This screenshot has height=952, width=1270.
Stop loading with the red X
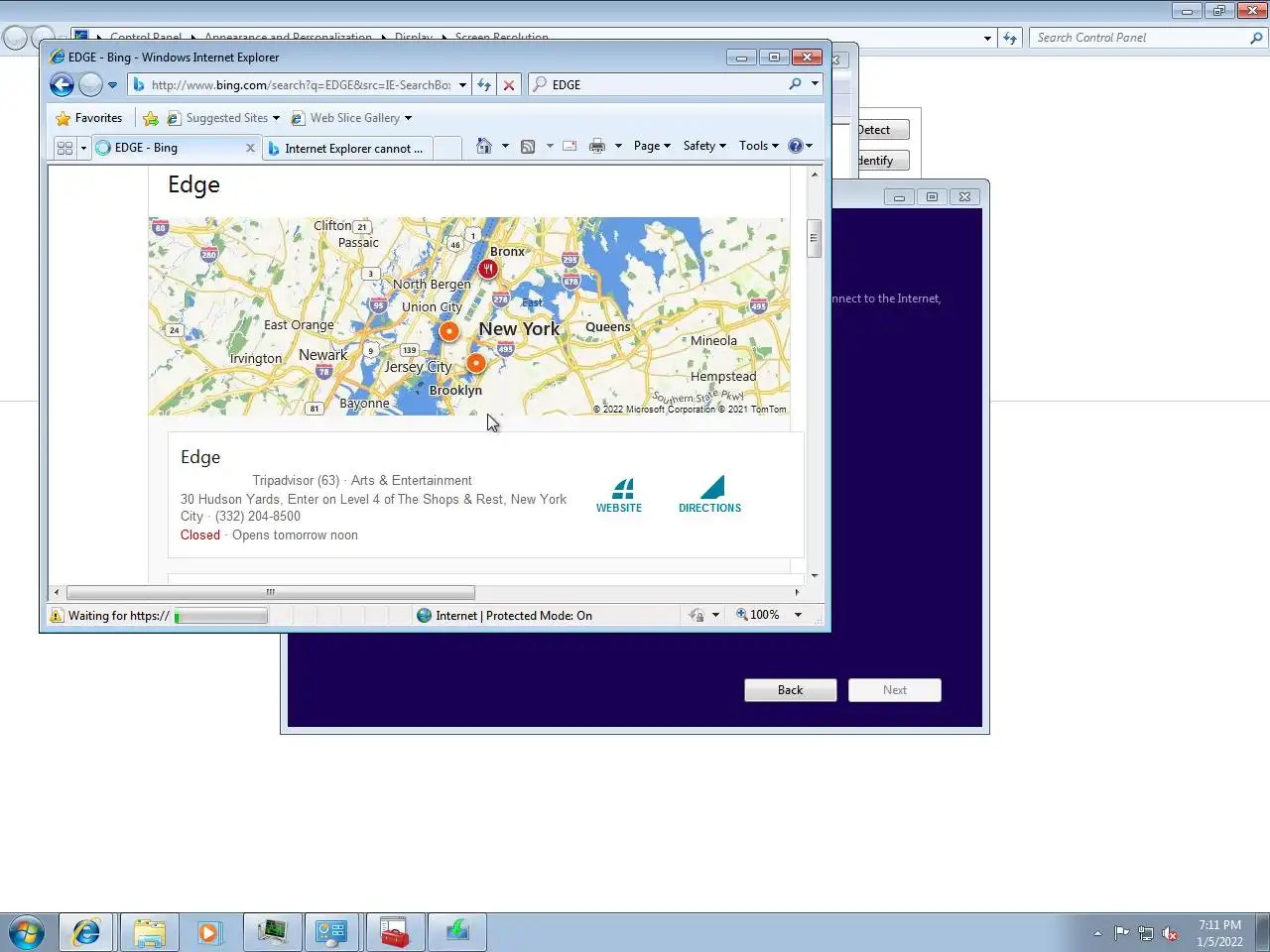point(509,85)
